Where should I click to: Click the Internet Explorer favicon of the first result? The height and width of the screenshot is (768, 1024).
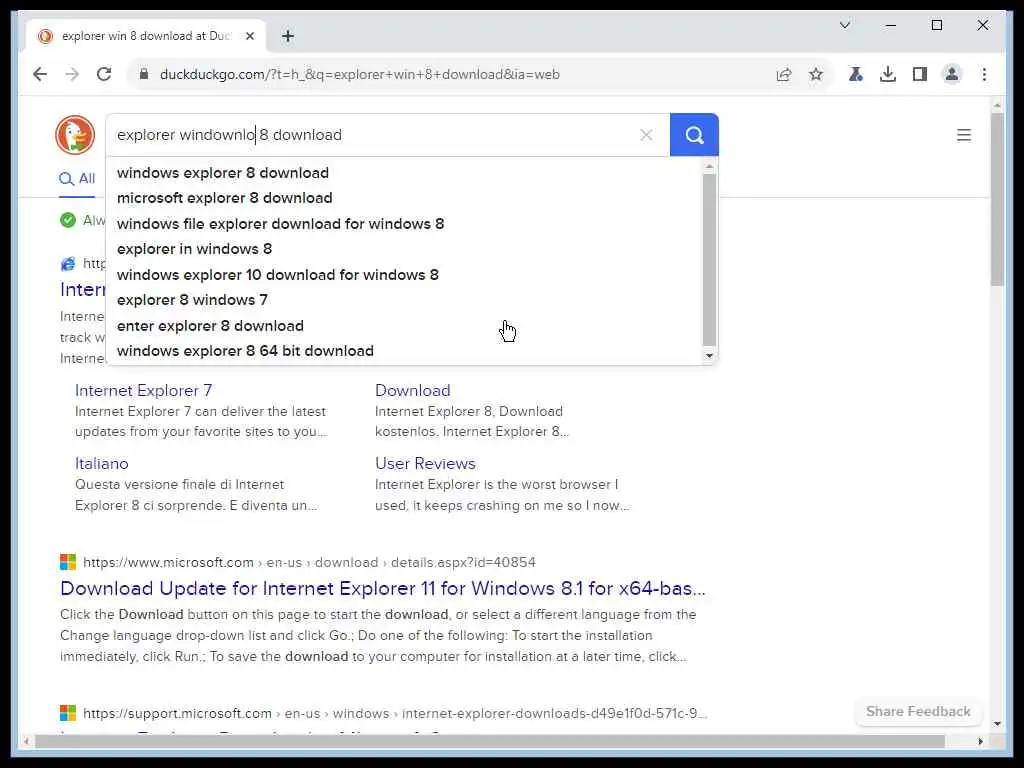(x=68, y=264)
